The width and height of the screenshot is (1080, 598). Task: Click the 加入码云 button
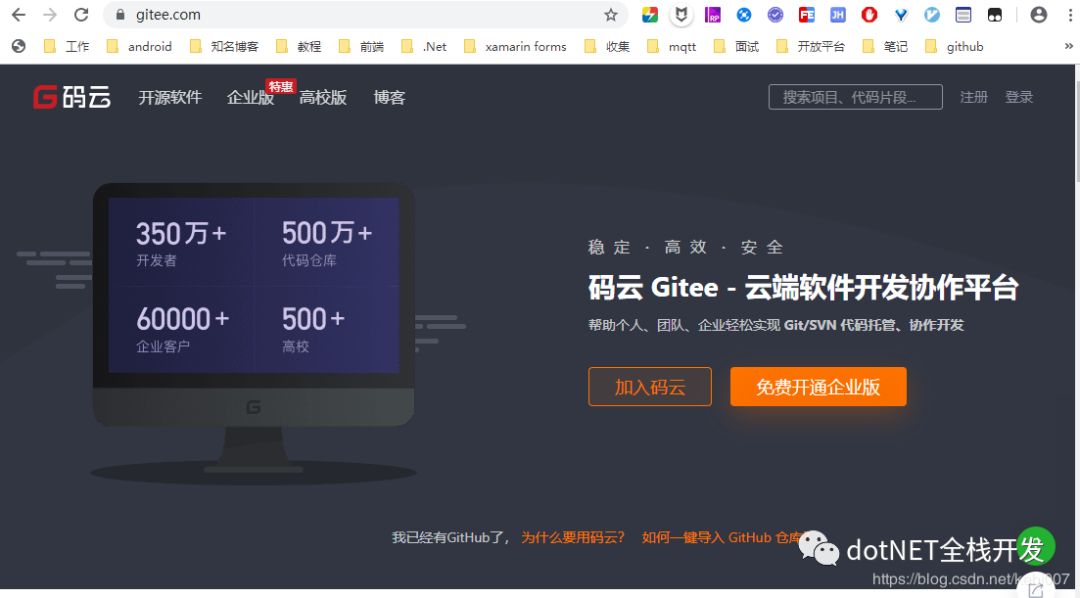[x=650, y=386]
